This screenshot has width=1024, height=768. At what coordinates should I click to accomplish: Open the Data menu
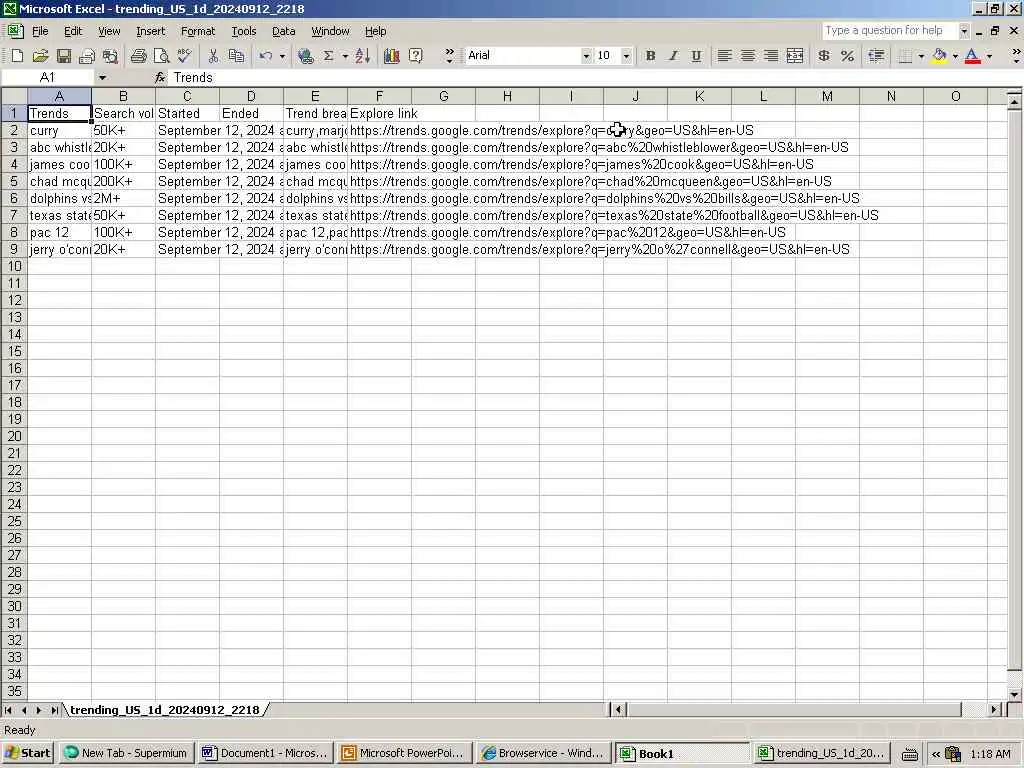point(283,31)
